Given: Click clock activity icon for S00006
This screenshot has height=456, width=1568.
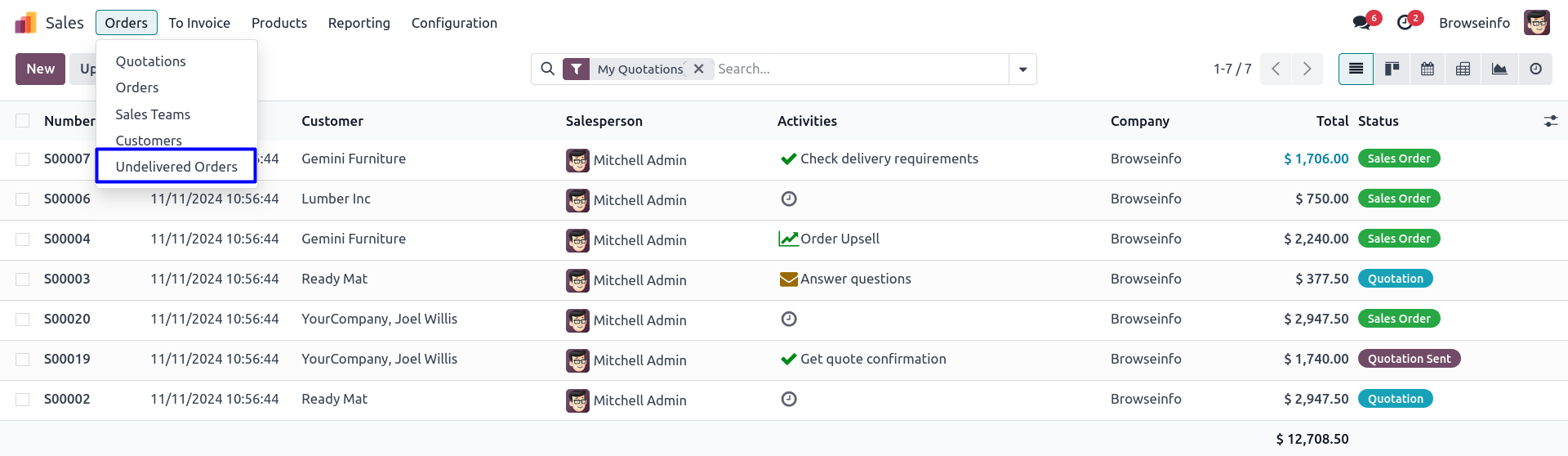Looking at the screenshot, I should [x=789, y=199].
